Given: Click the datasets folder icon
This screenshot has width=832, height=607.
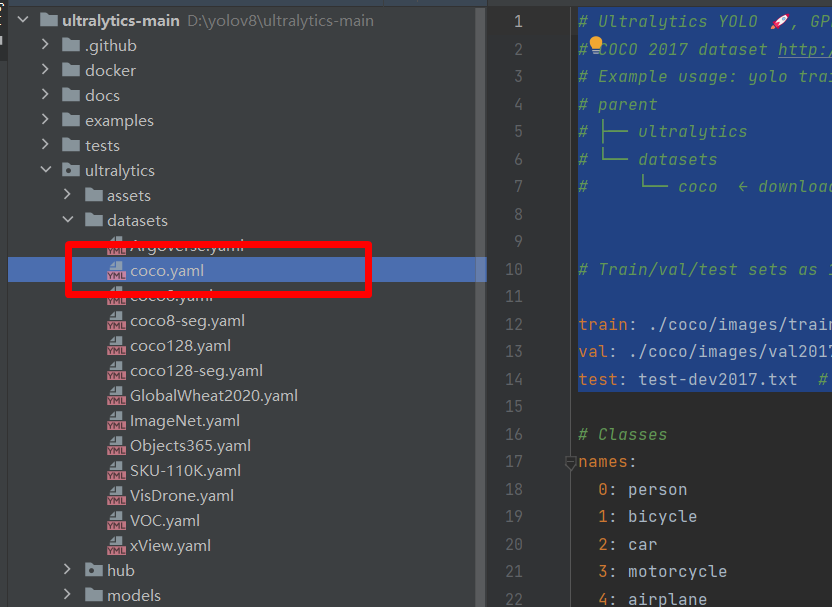Looking at the screenshot, I should (x=94, y=220).
